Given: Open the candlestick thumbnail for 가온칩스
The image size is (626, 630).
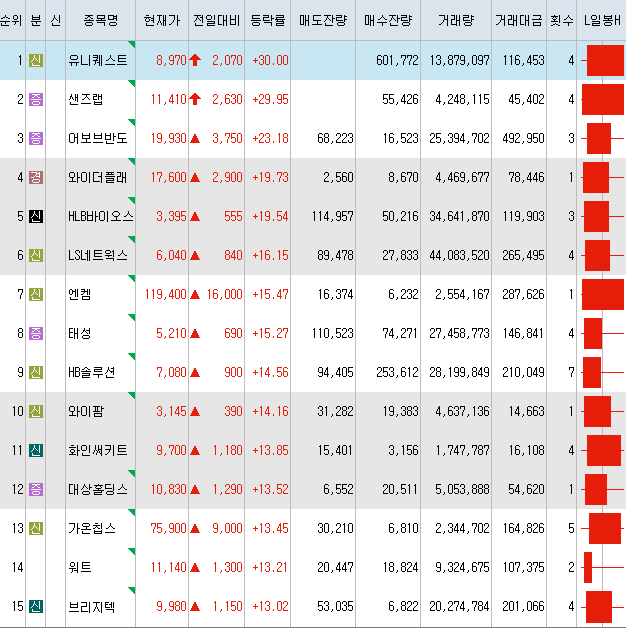Looking at the screenshot, I should click(603, 528).
